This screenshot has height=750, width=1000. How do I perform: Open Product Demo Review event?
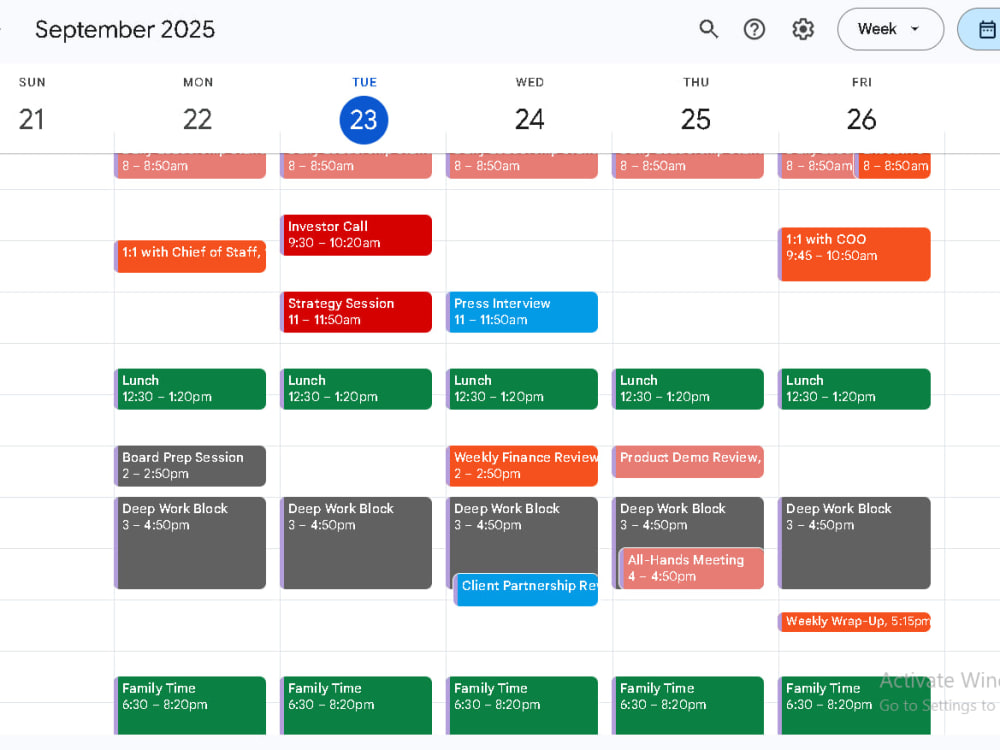[688, 461]
